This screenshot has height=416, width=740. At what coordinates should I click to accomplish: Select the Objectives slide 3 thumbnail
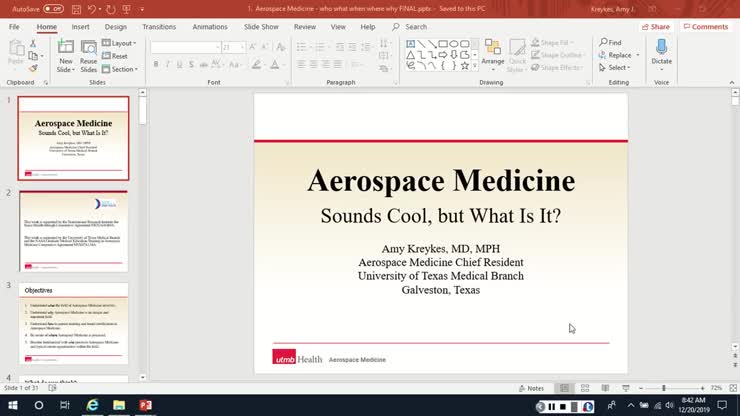click(74, 323)
